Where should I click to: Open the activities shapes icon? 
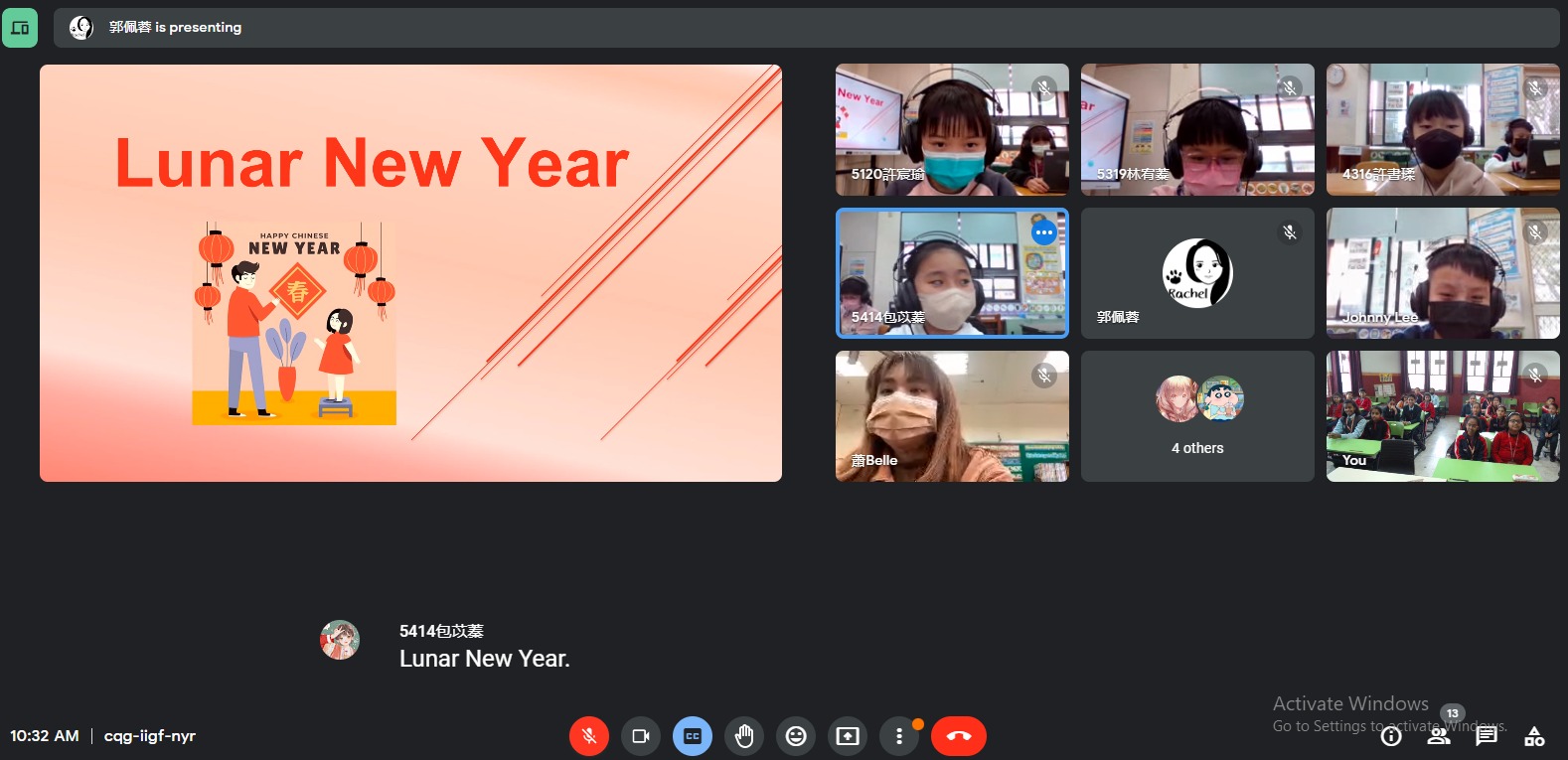1534,736
